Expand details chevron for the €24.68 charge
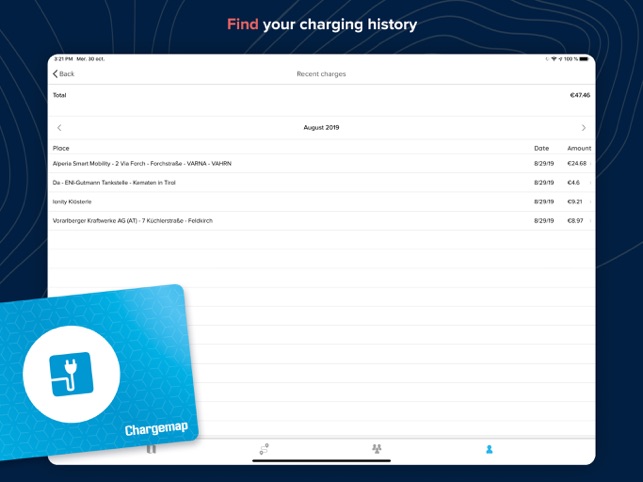 (x=591, y=164)
